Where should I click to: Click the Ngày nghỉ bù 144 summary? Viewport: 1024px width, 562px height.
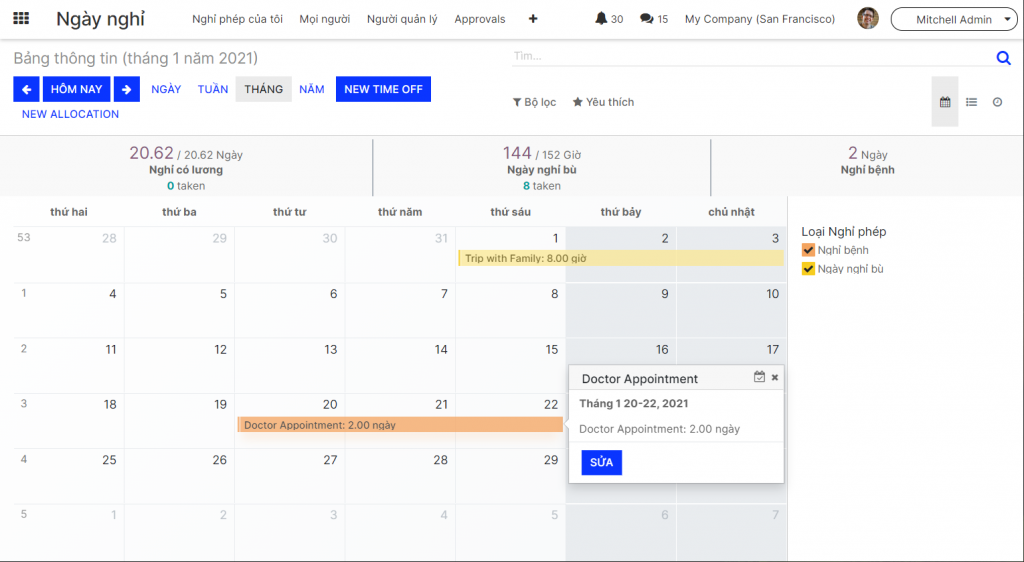point(542,169)
